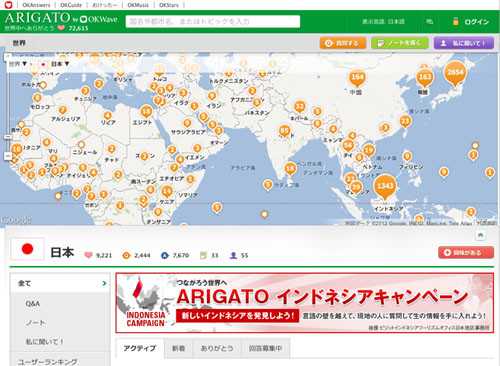Click the lock icon beside ログイン
500x366 pixels.
pyautogui.click(x=456, y=22)
